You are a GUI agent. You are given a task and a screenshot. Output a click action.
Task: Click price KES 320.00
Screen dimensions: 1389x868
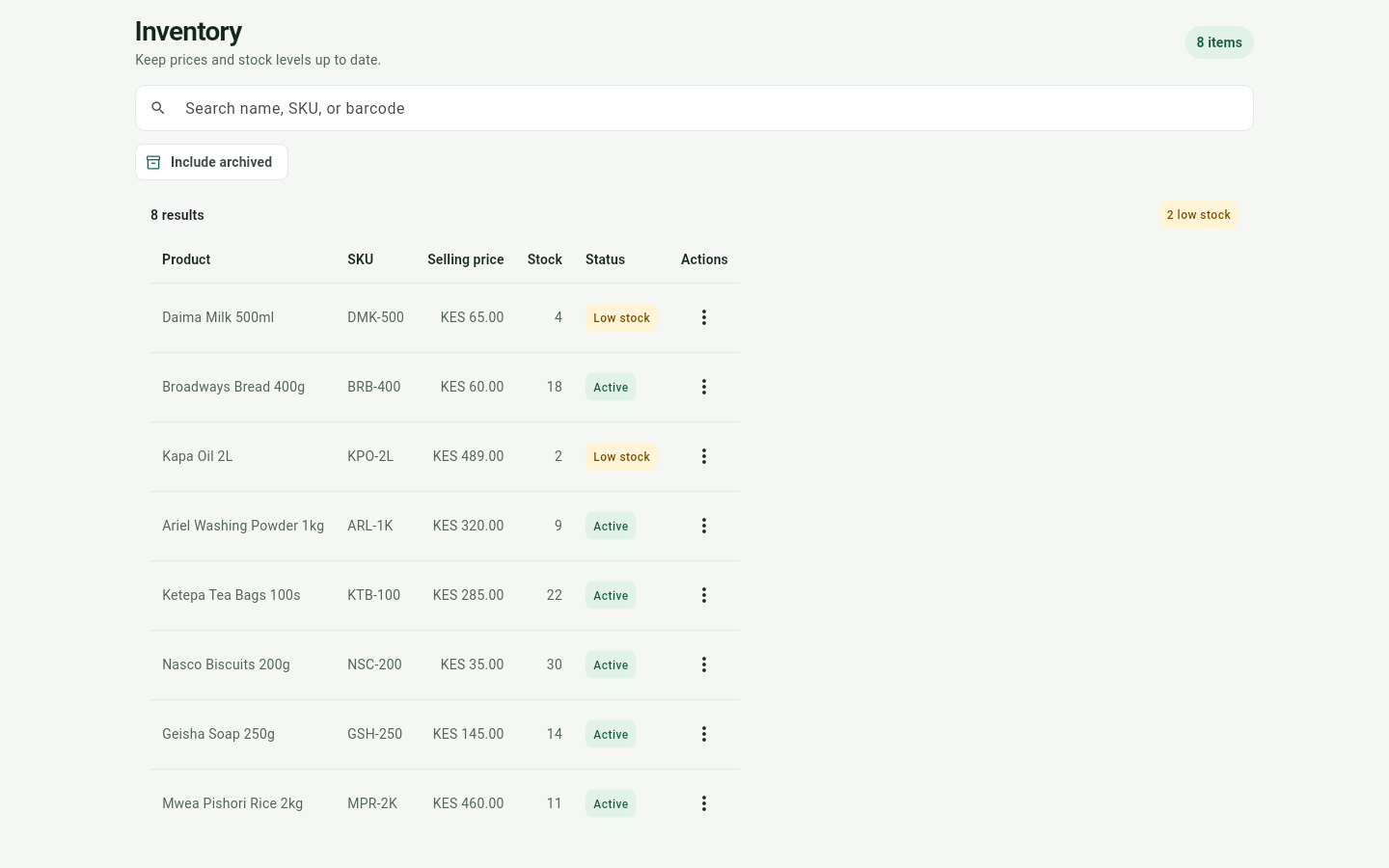(468, 526)
